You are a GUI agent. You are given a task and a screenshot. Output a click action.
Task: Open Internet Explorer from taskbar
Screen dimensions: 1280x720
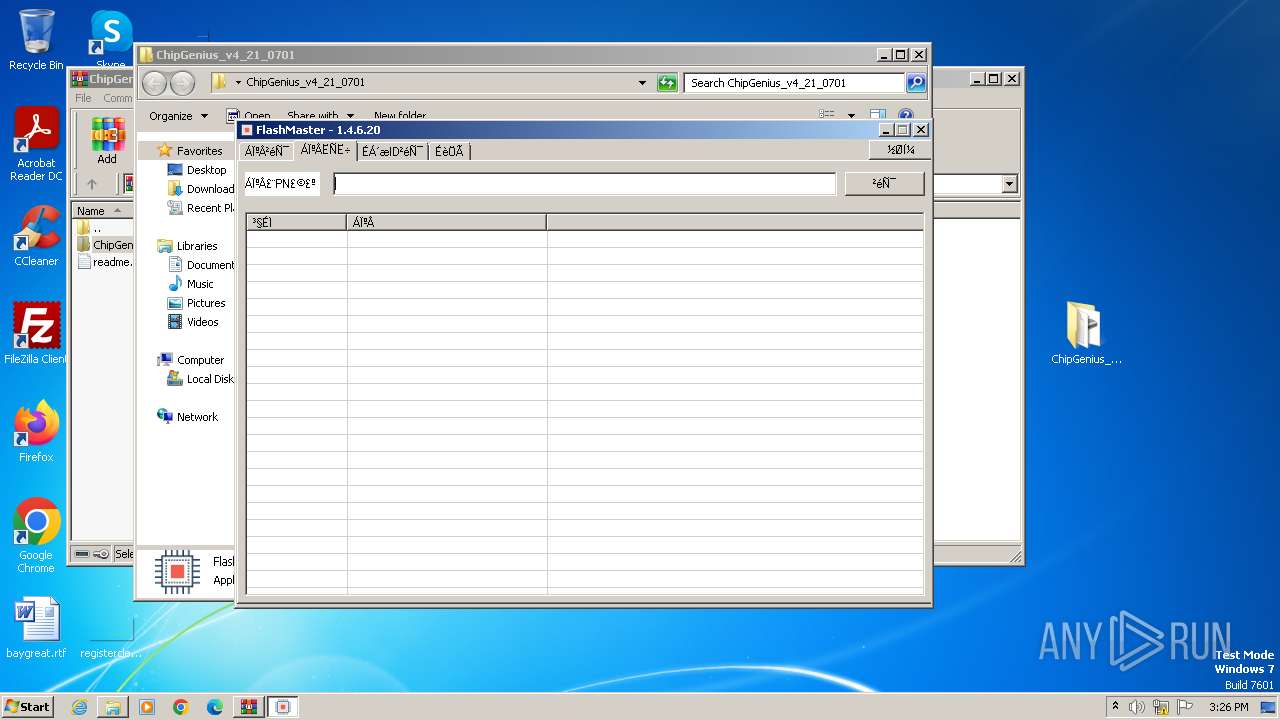point(79,707)
